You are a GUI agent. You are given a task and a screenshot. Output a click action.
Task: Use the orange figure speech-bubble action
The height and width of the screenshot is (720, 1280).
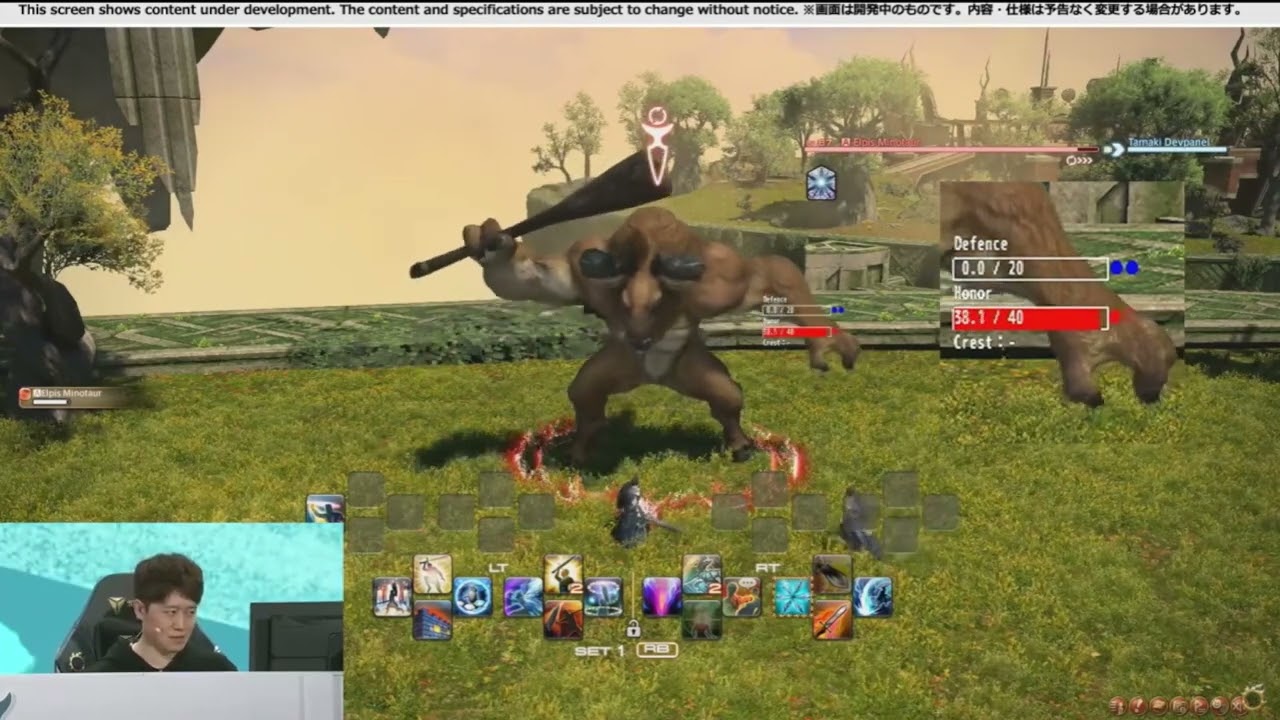pyautogui.click(x=742, y=597)
